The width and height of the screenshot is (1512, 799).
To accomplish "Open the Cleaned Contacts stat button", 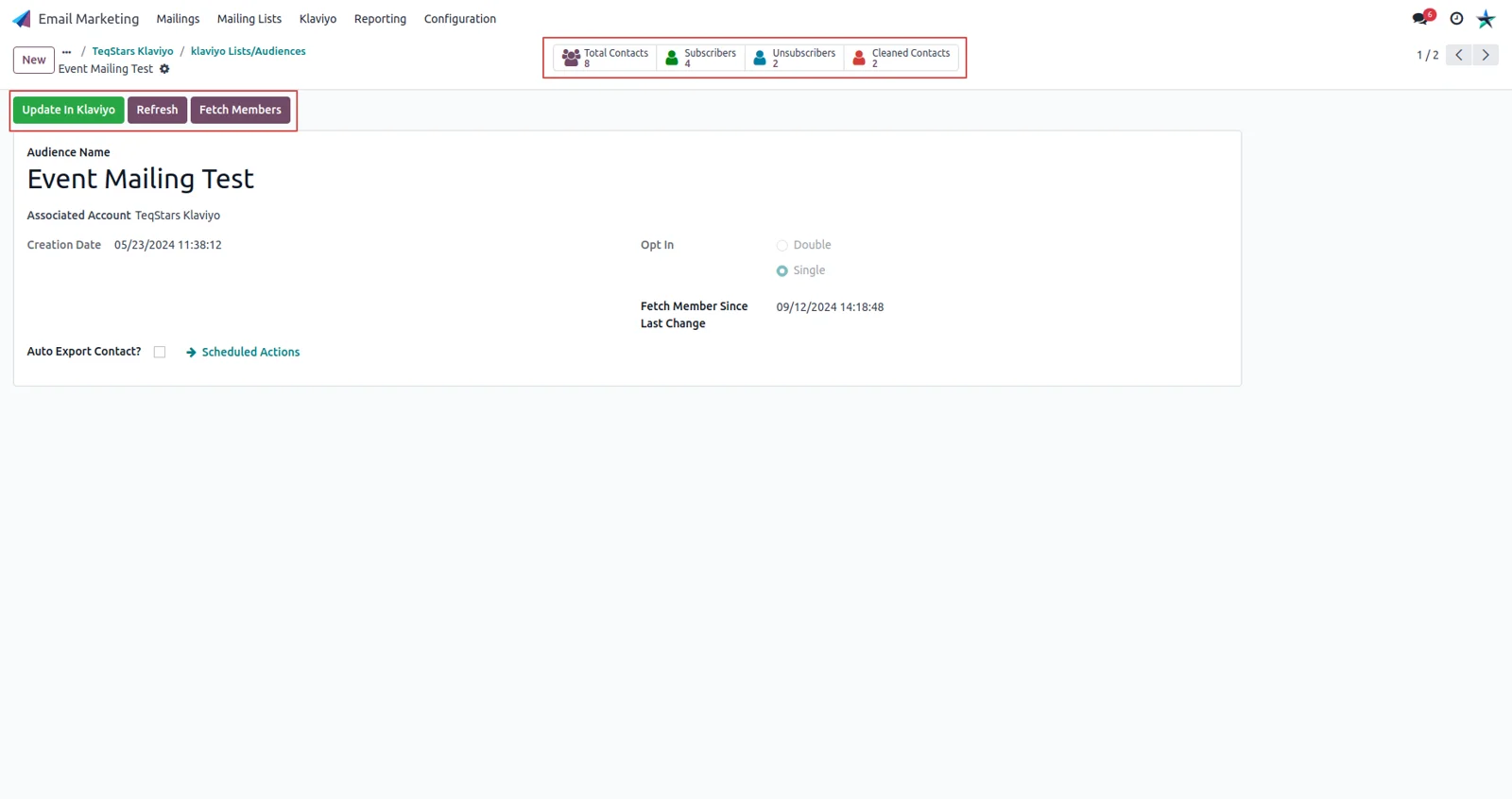I will (x=902, y=58).
